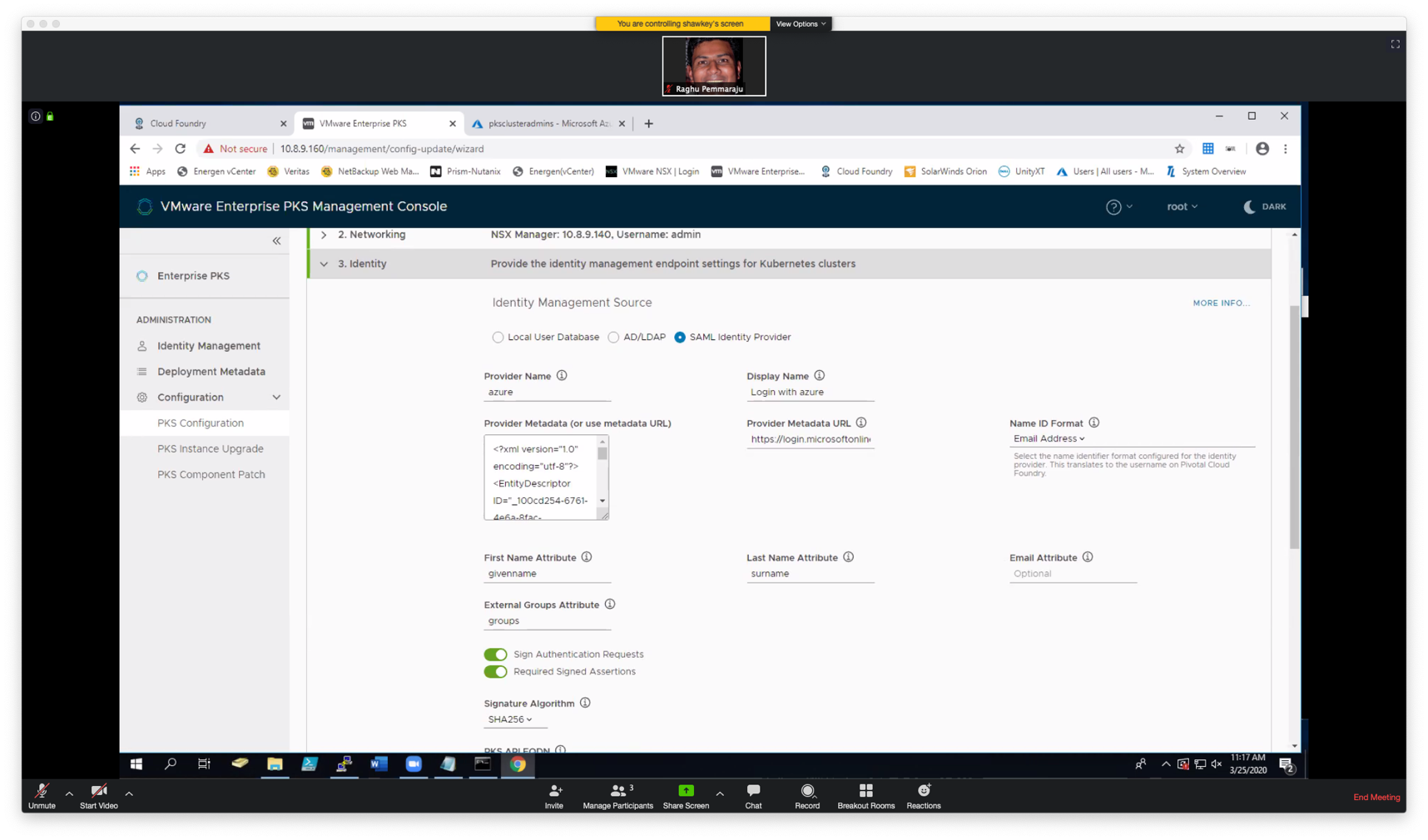Click the Signature Algorithm info icon
The width and height of the screenshot is (1428, 840).
tap(585, 703)
